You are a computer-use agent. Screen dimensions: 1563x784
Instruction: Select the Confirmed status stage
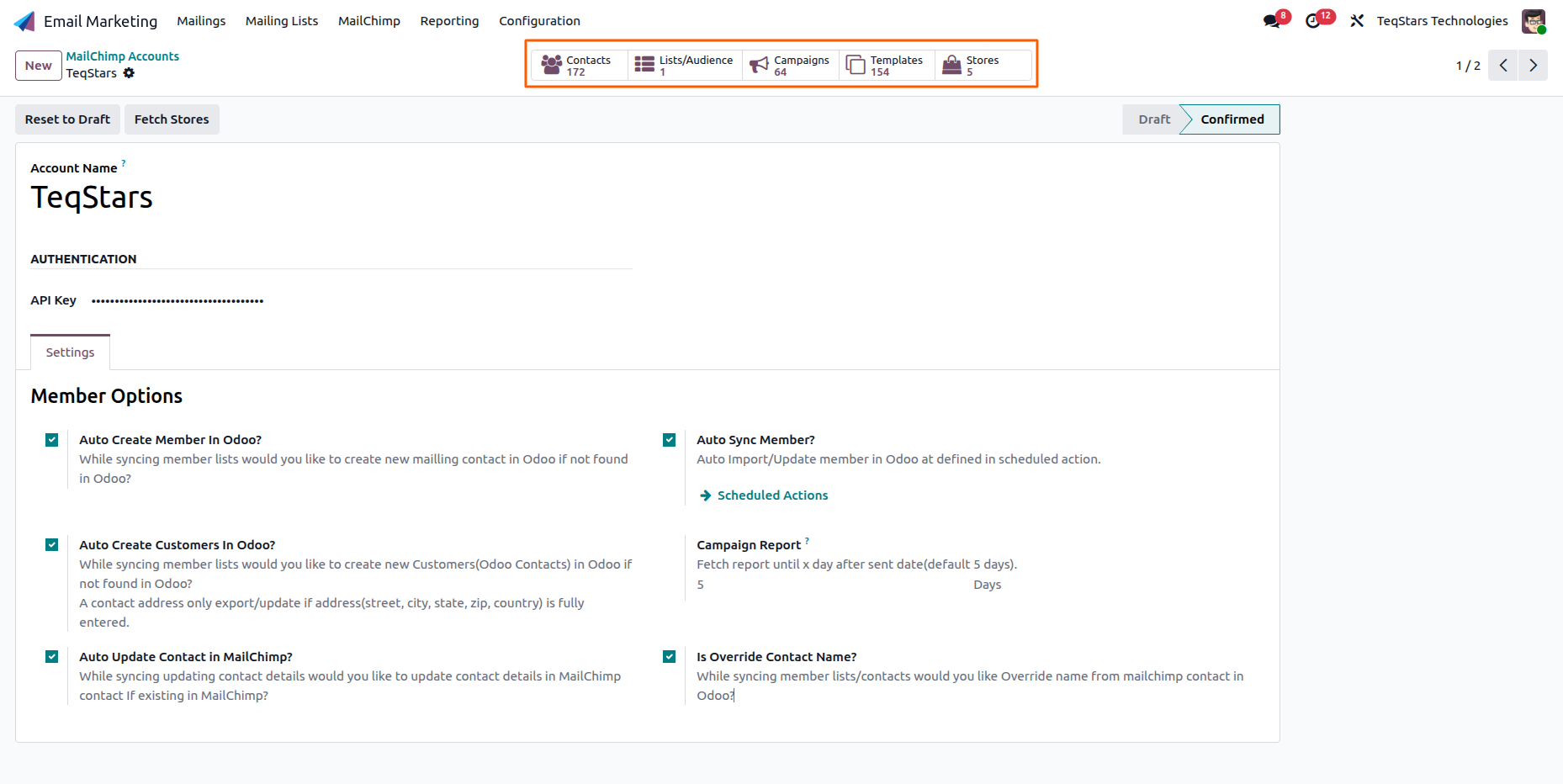click(1232, 119)
